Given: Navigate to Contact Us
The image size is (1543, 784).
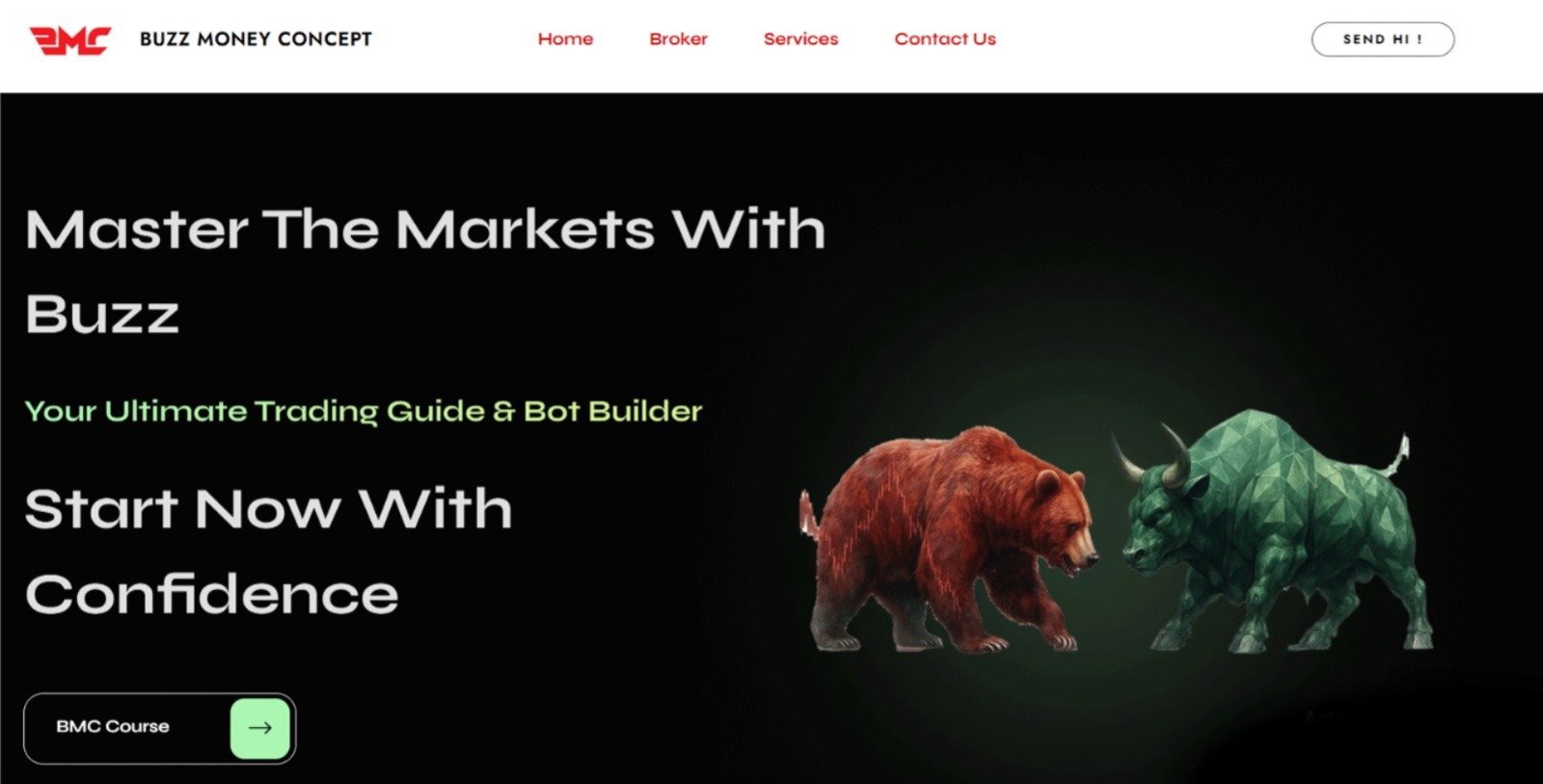Looking at the screenshot, I should point(945,40).
